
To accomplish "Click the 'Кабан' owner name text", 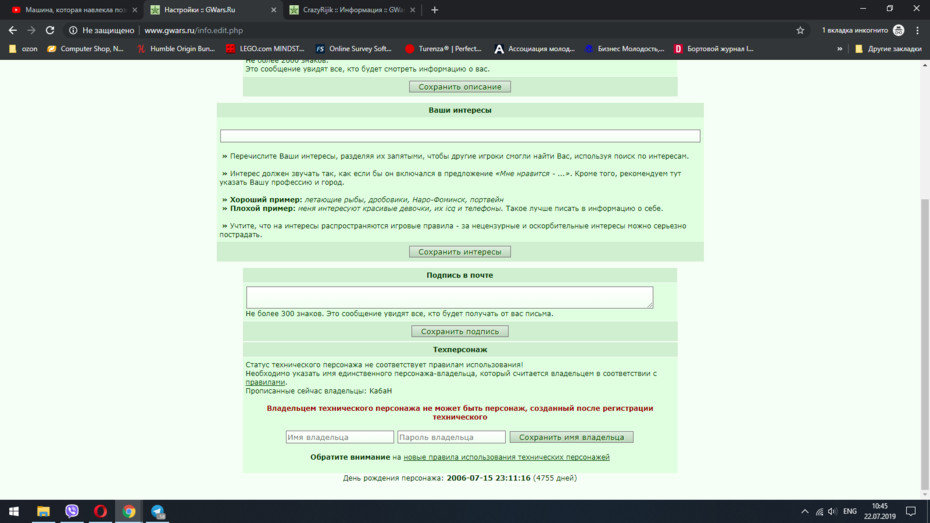I will point(381,391).
